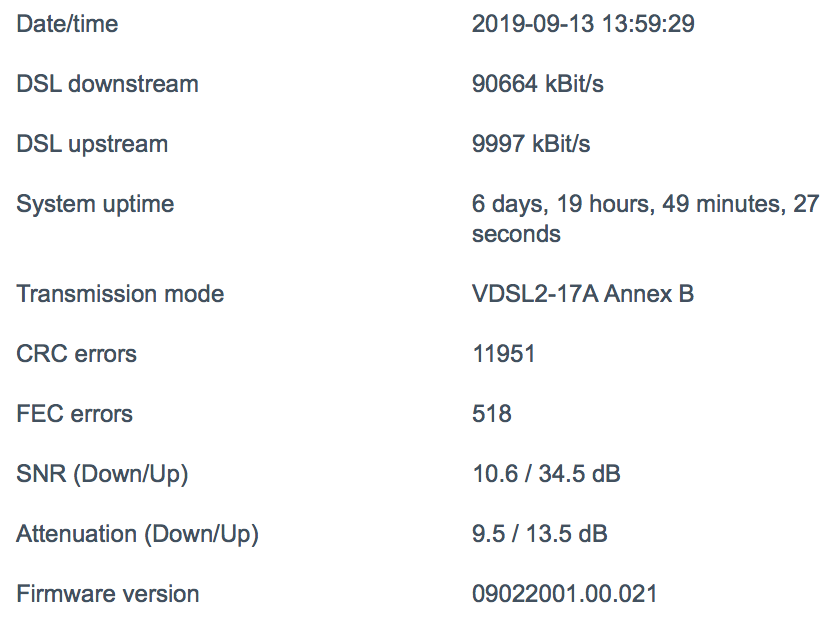Click the DSL upstream label
The image size is (838, 626).
tap(92, 144)
